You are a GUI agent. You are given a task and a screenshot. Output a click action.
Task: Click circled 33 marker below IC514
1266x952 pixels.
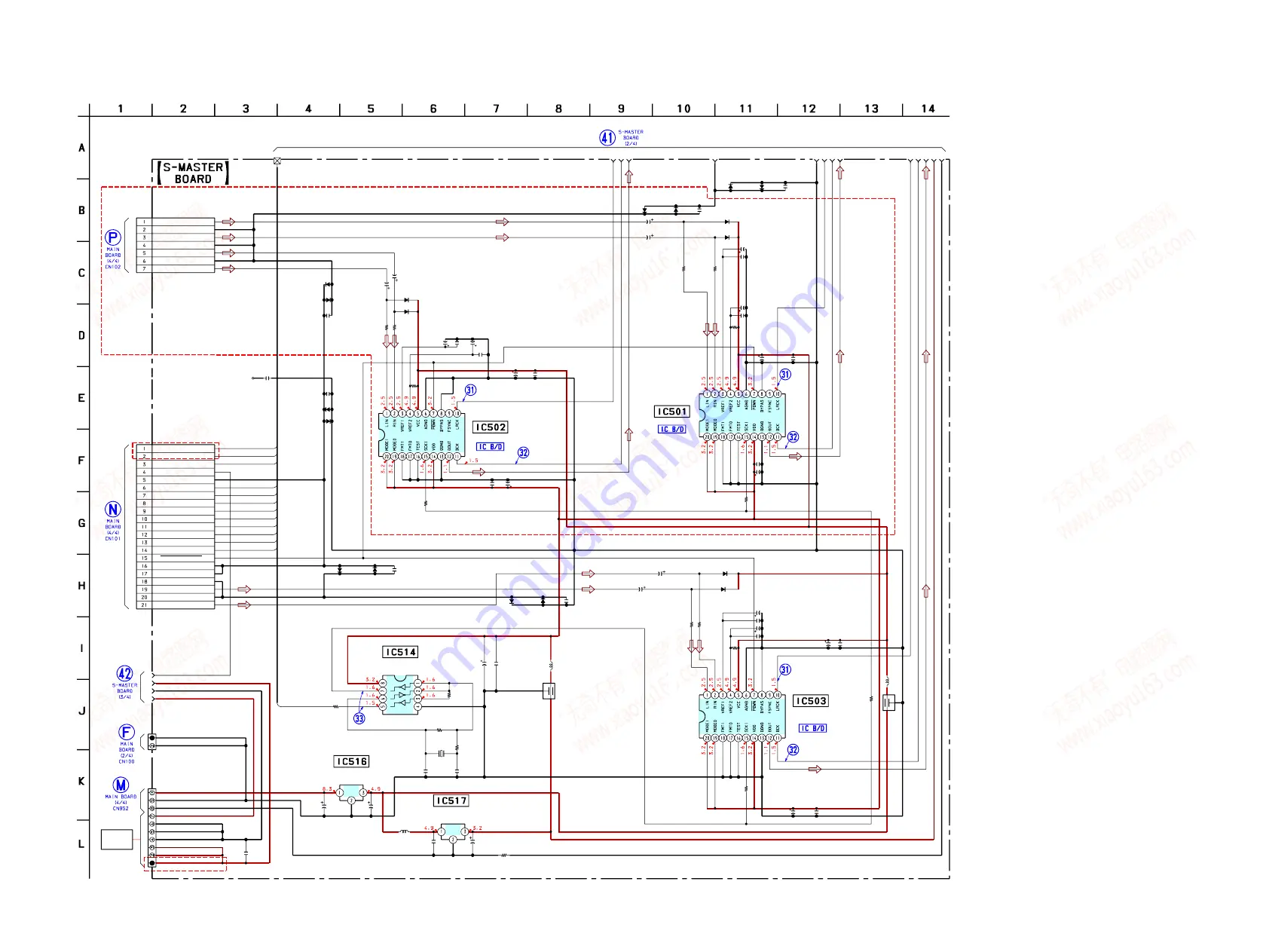359,718
